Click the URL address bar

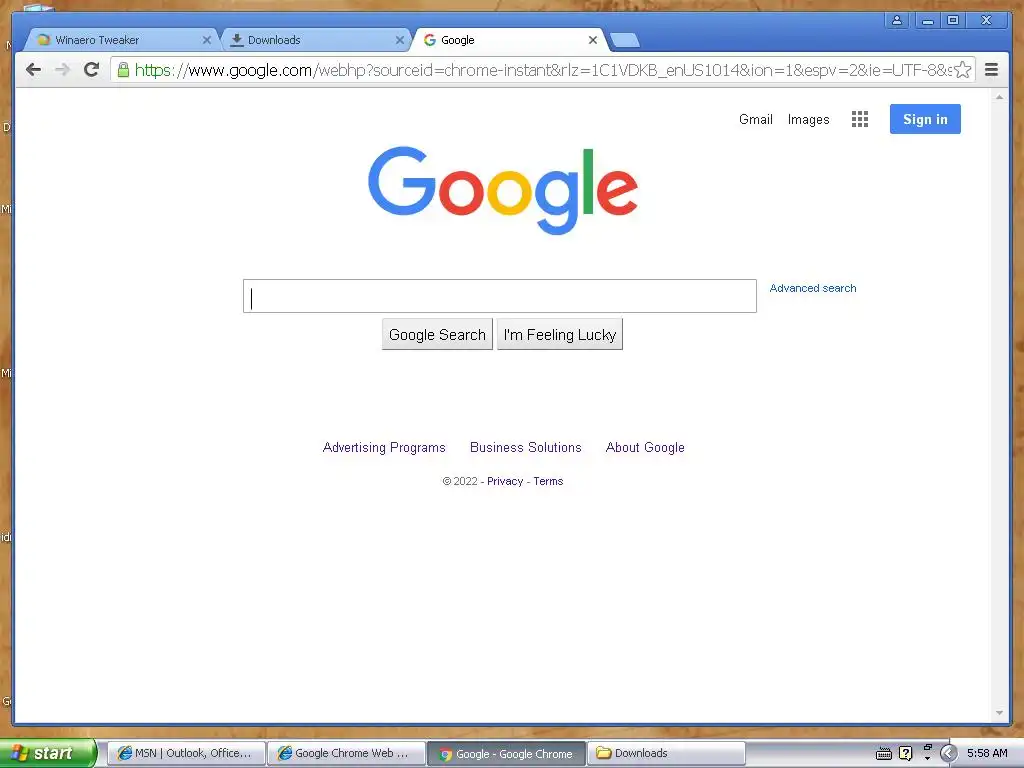tap(543, 70)
